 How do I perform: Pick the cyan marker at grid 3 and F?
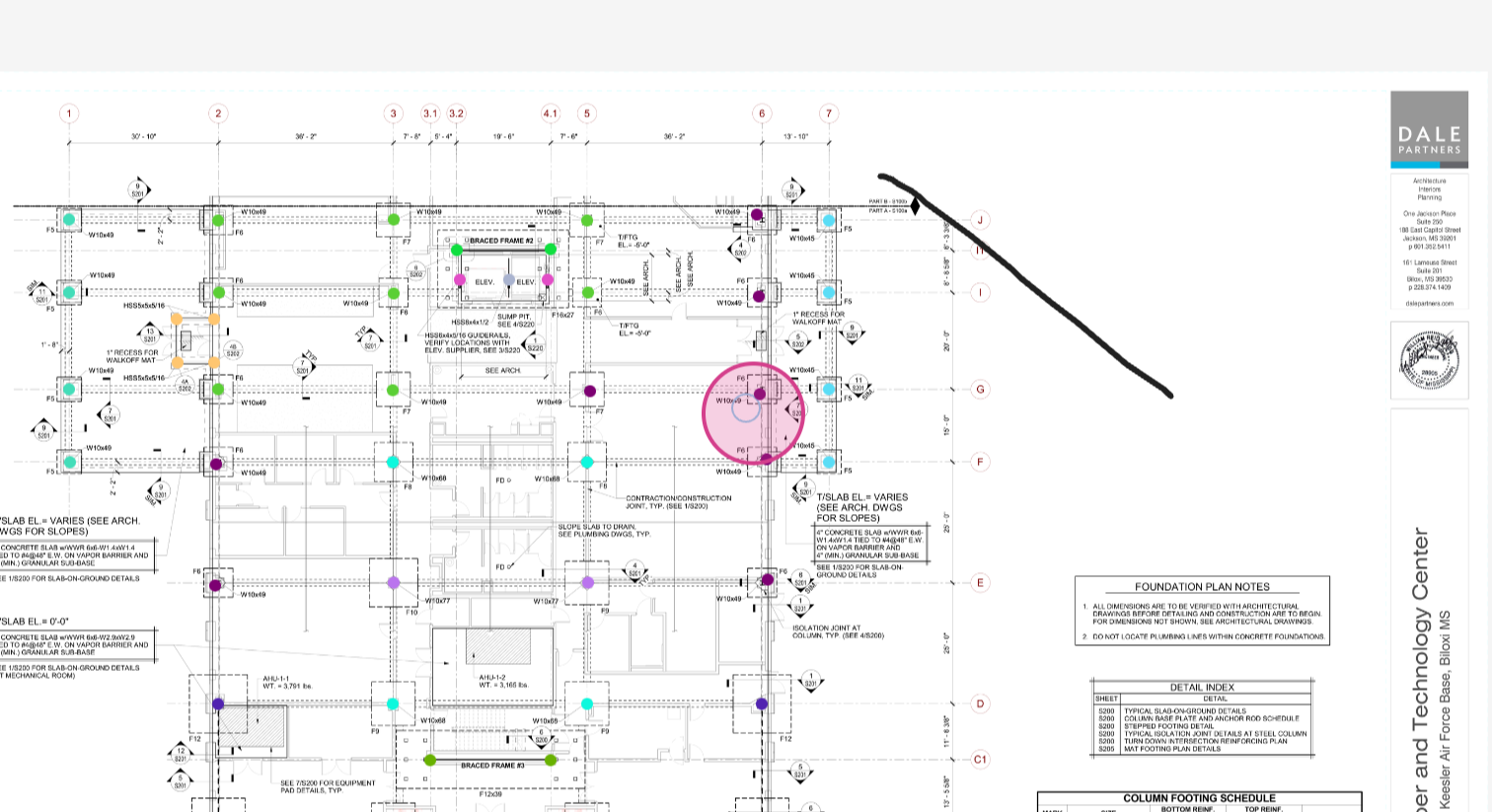click(x=393, y=462)
